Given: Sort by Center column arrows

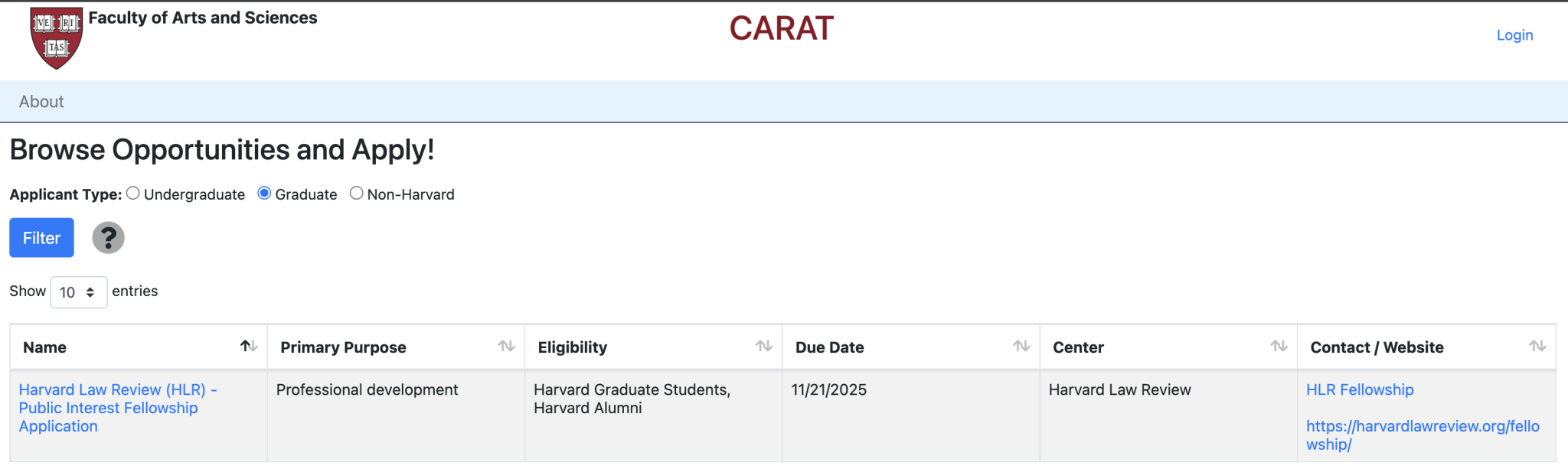Looking at the screenshot, I should point(1279,347).
